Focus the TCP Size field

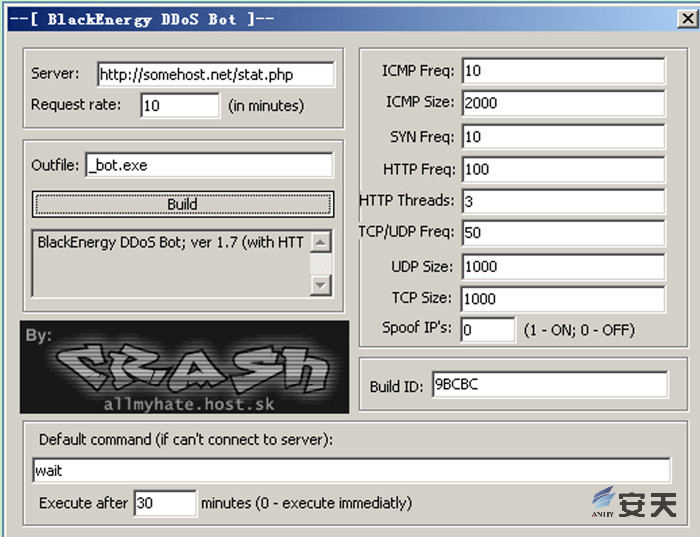coord(562,299)
